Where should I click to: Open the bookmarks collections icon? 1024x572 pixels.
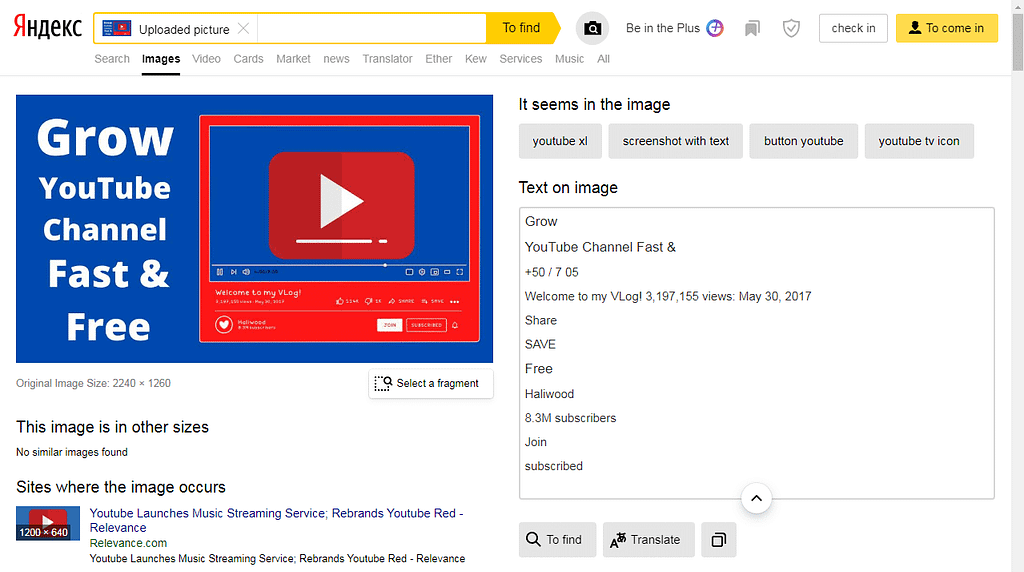click(752, 28)
